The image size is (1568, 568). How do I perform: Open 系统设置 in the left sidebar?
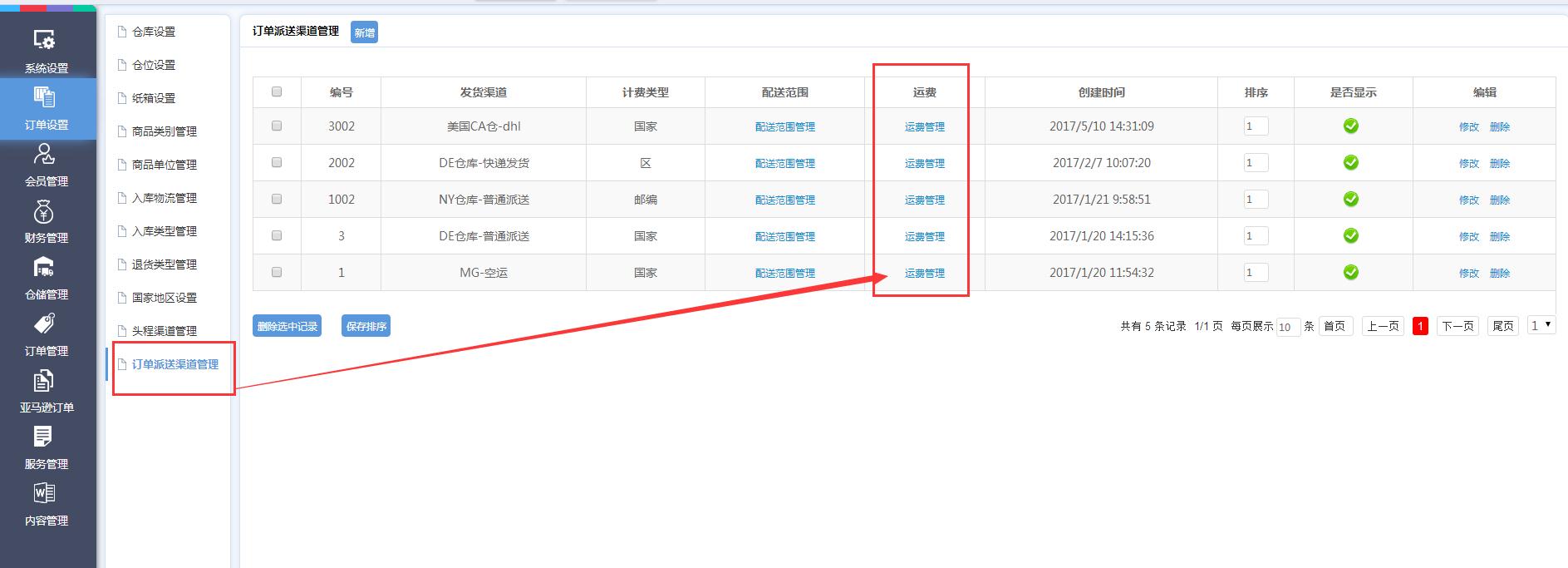click(x=46, y=50)
